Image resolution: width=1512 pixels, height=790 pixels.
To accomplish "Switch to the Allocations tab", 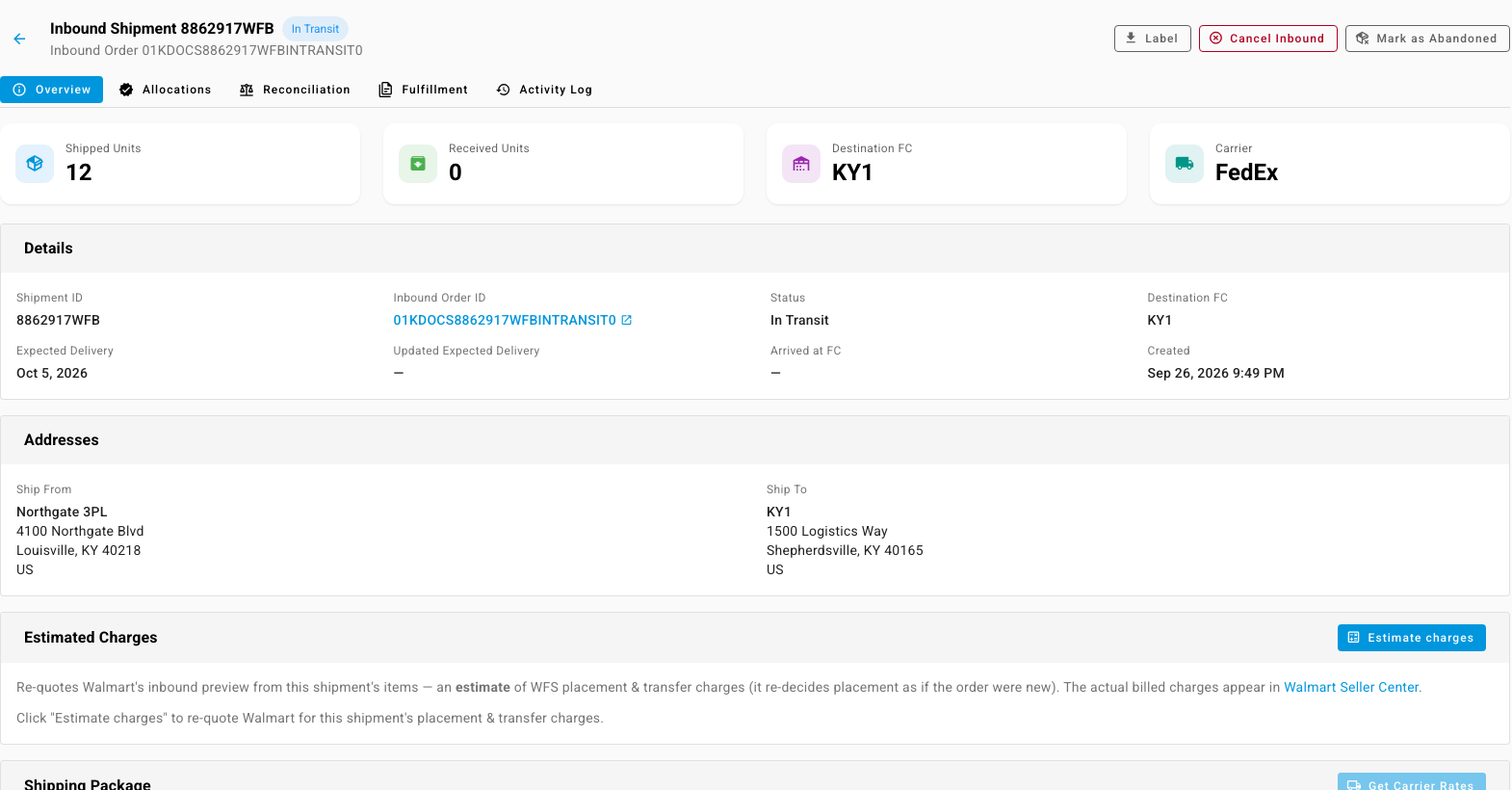I will click(165, 90).
